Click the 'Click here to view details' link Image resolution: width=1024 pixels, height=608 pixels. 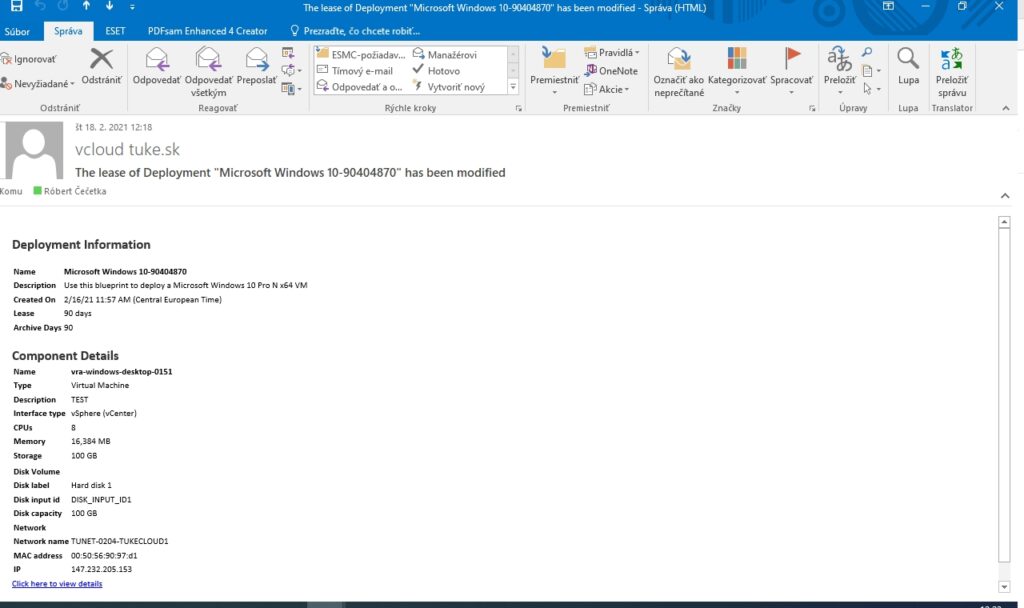click(56, 583)
